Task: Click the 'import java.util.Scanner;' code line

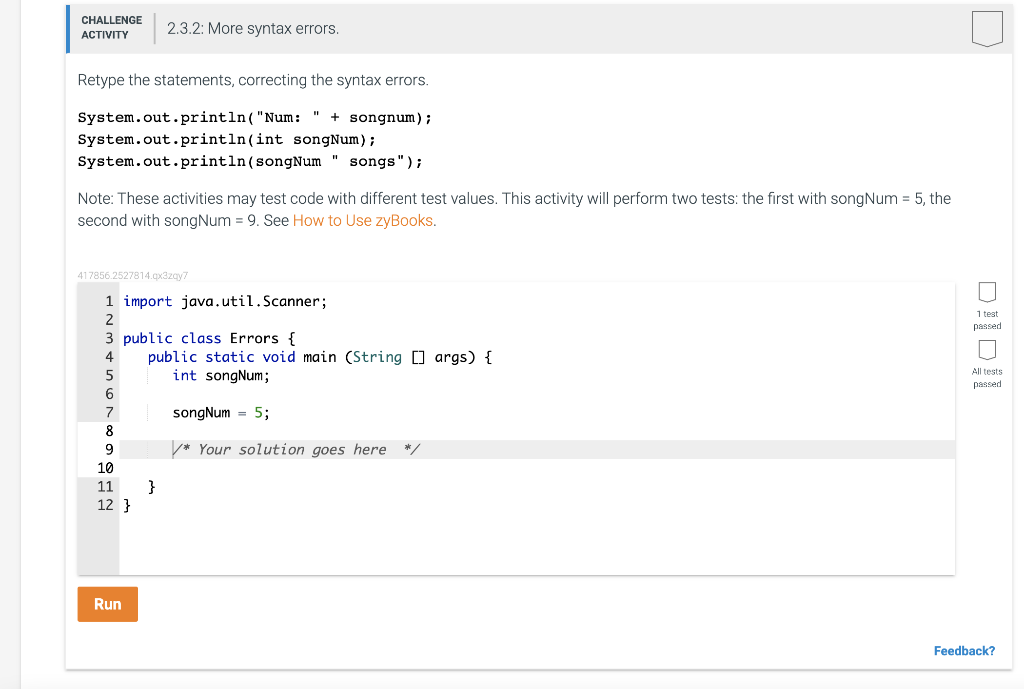Action: pos(225,301)
